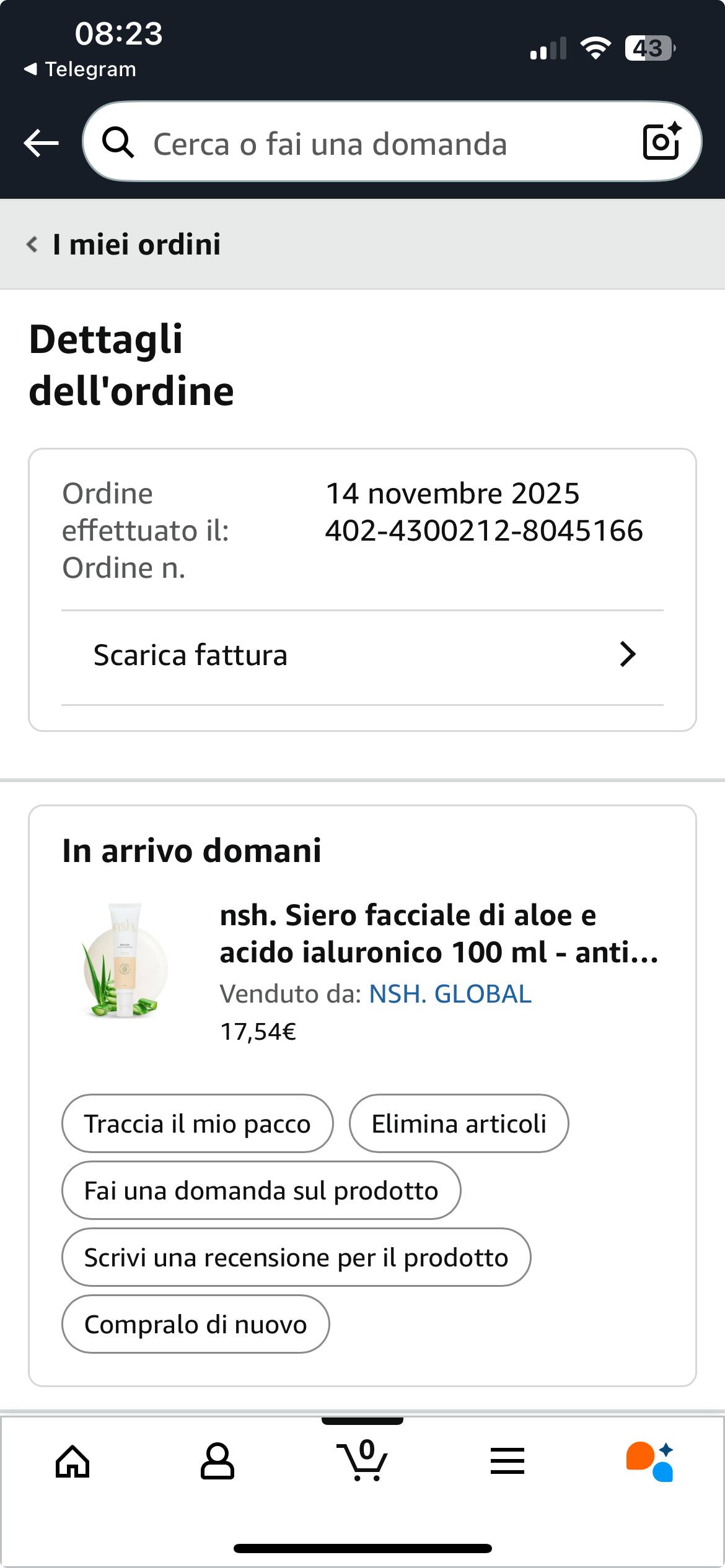This screenshot has width=725, height=1568.
Task: Tap the nsh serum product thumbnail
Action: pos(125,960)
